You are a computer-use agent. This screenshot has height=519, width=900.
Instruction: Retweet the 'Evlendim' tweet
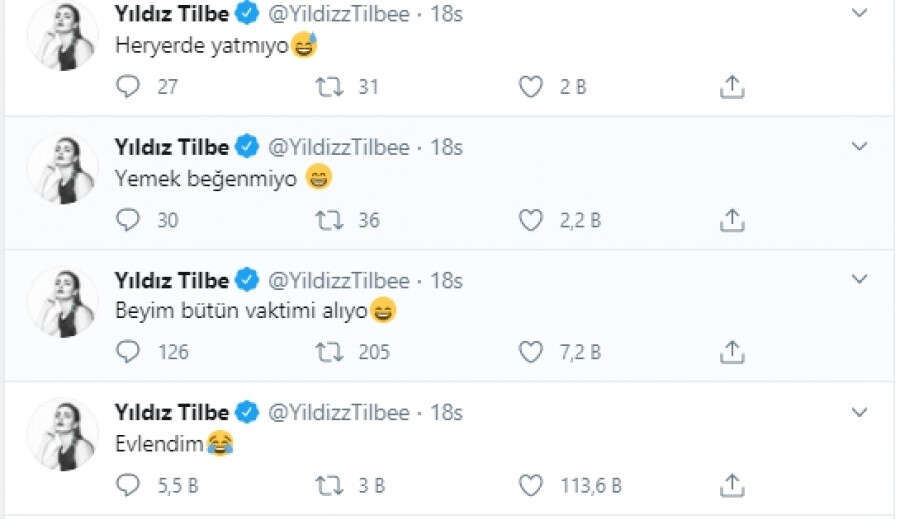[328, 486]
